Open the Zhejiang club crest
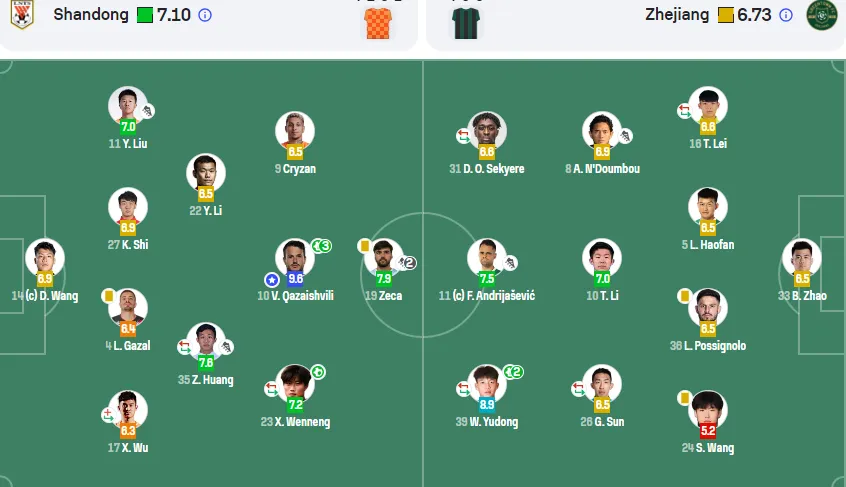This screenshot has height=487, width=846. [x=821, y=15]
